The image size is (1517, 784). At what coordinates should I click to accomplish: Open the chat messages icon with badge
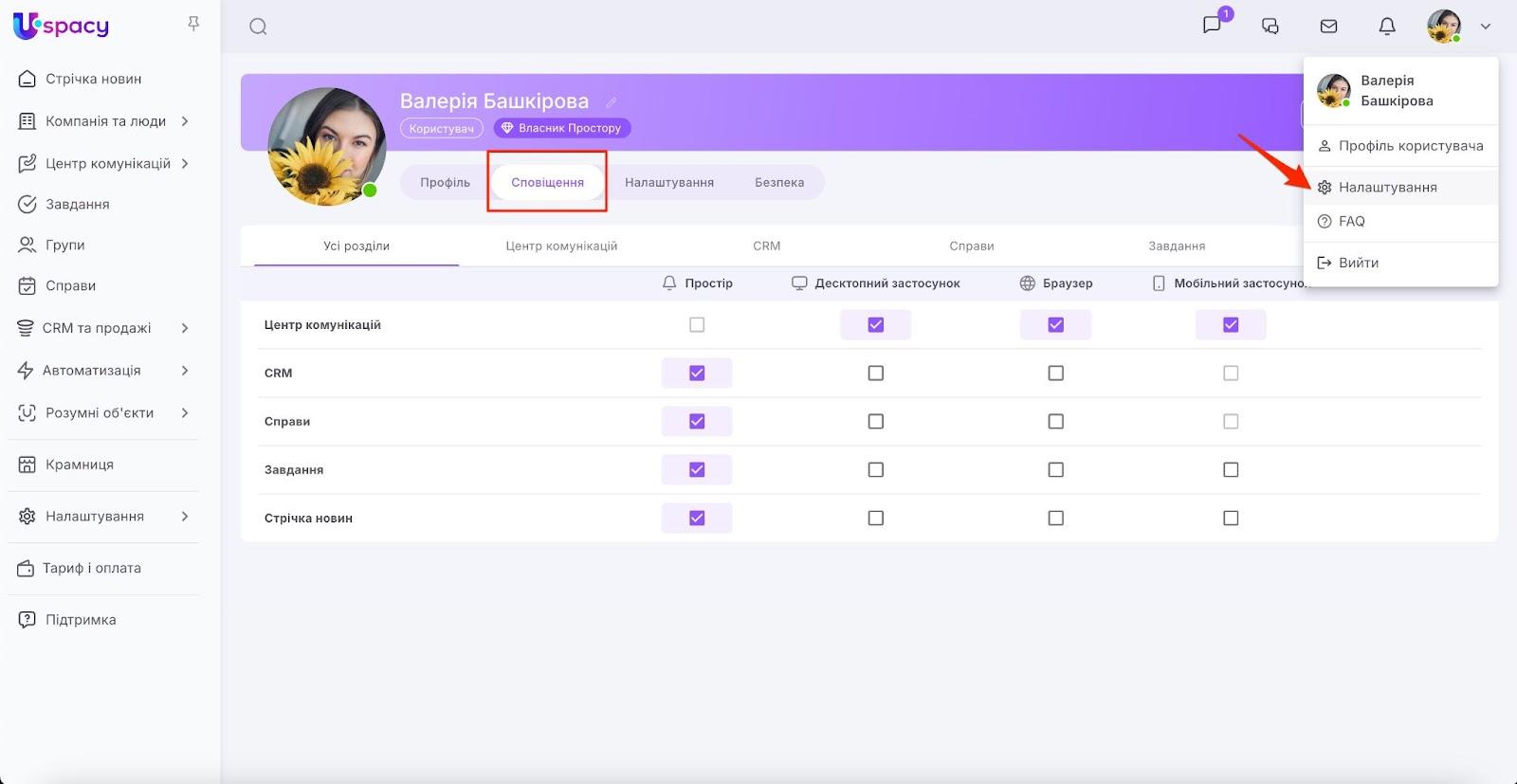pyautogui.click(x=1212, y=26)
